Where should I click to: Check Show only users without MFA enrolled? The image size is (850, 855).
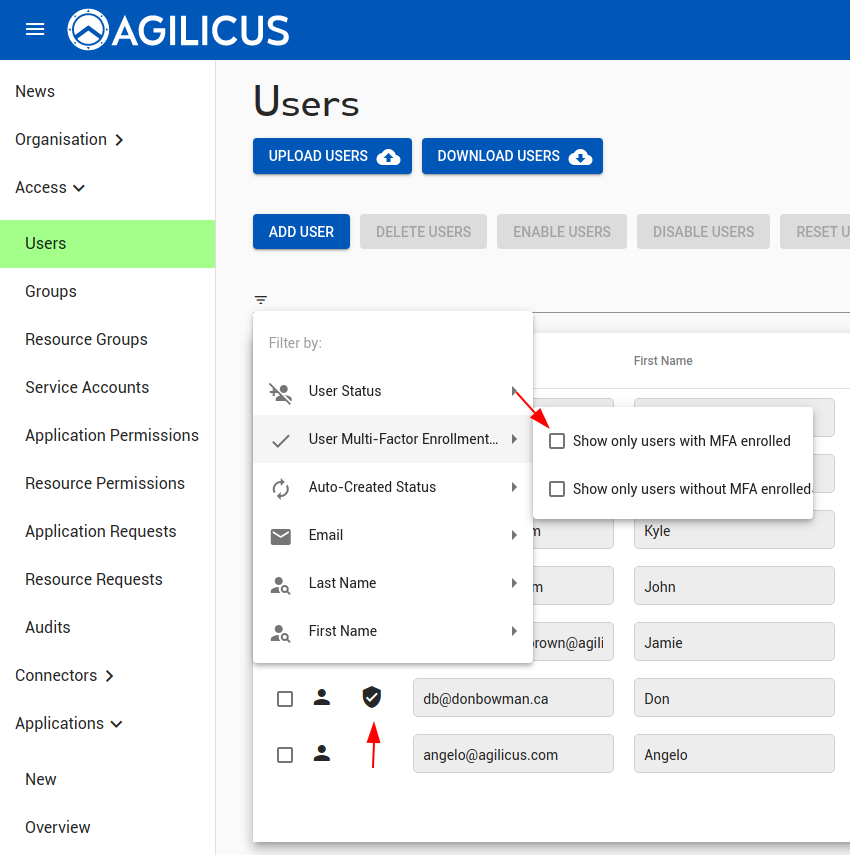(x=557, y=489)
